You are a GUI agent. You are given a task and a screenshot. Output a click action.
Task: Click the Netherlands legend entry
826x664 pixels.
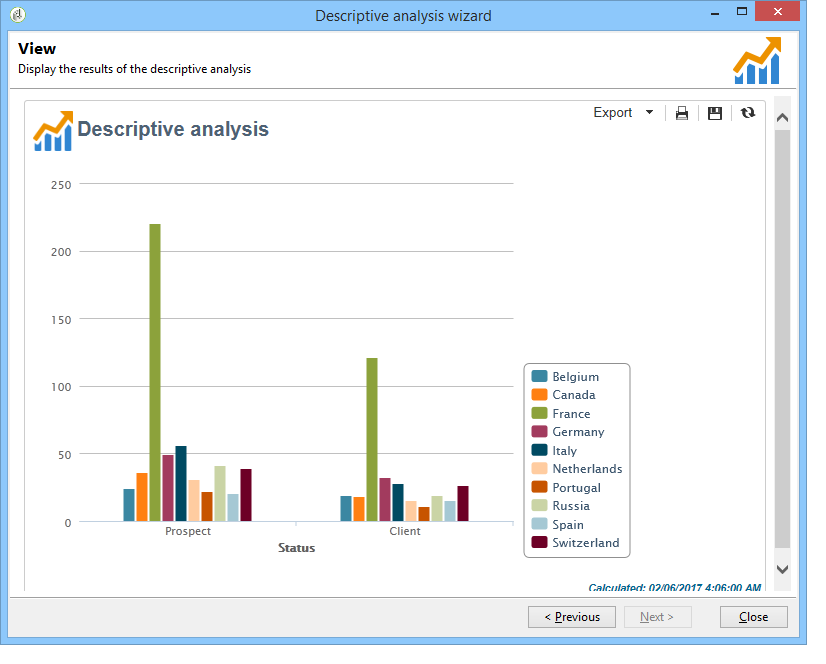[577, 469]
